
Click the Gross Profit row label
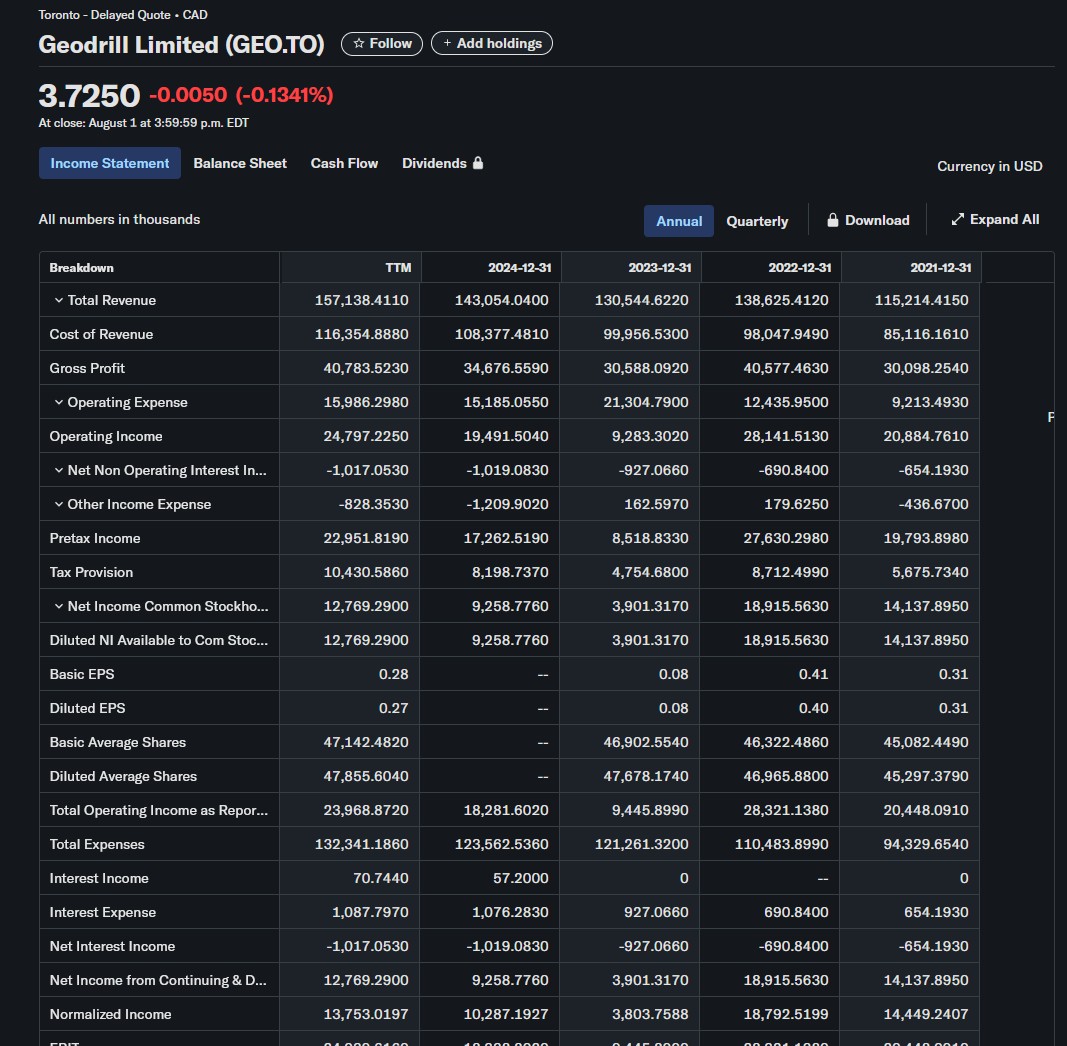tap(87, 368)
